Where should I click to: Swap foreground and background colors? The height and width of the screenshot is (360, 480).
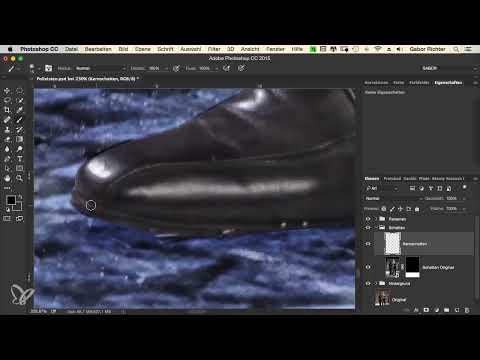[x=20, y=197]
